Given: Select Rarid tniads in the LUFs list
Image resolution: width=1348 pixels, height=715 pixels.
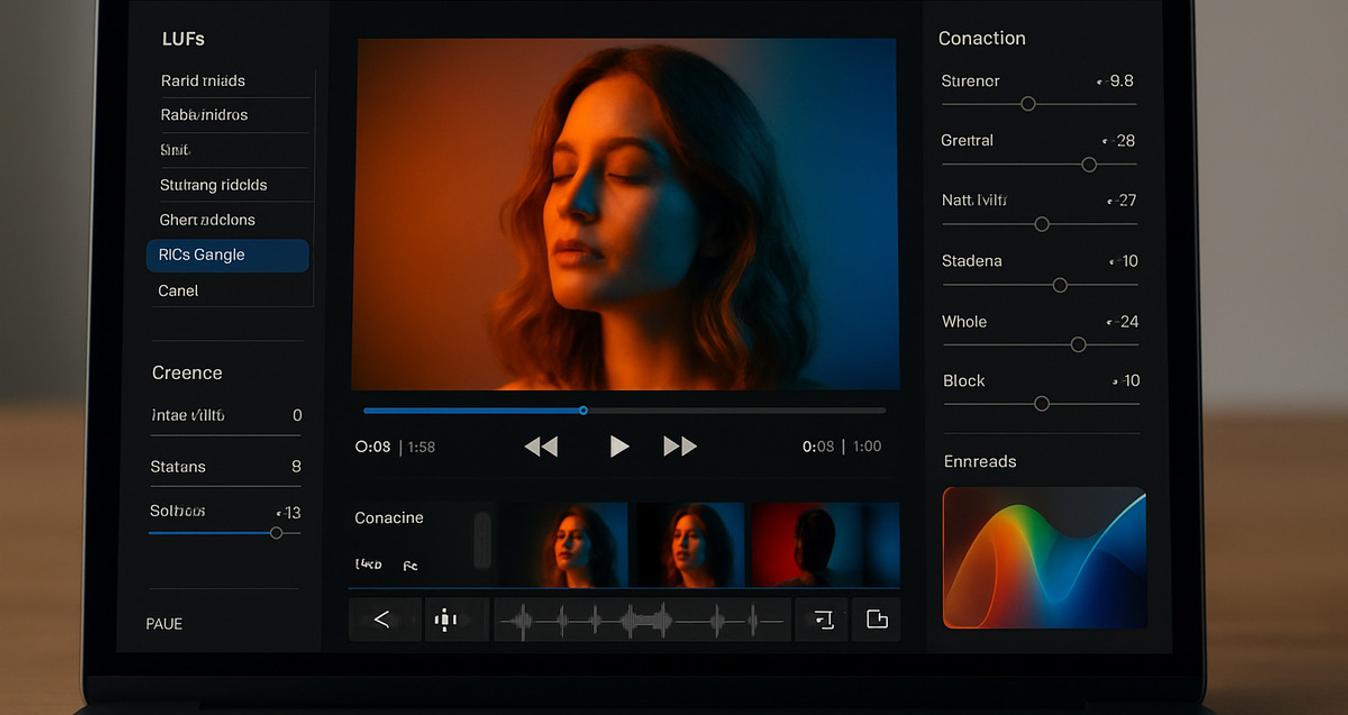Looking at the screenshot, I should 203,81.
